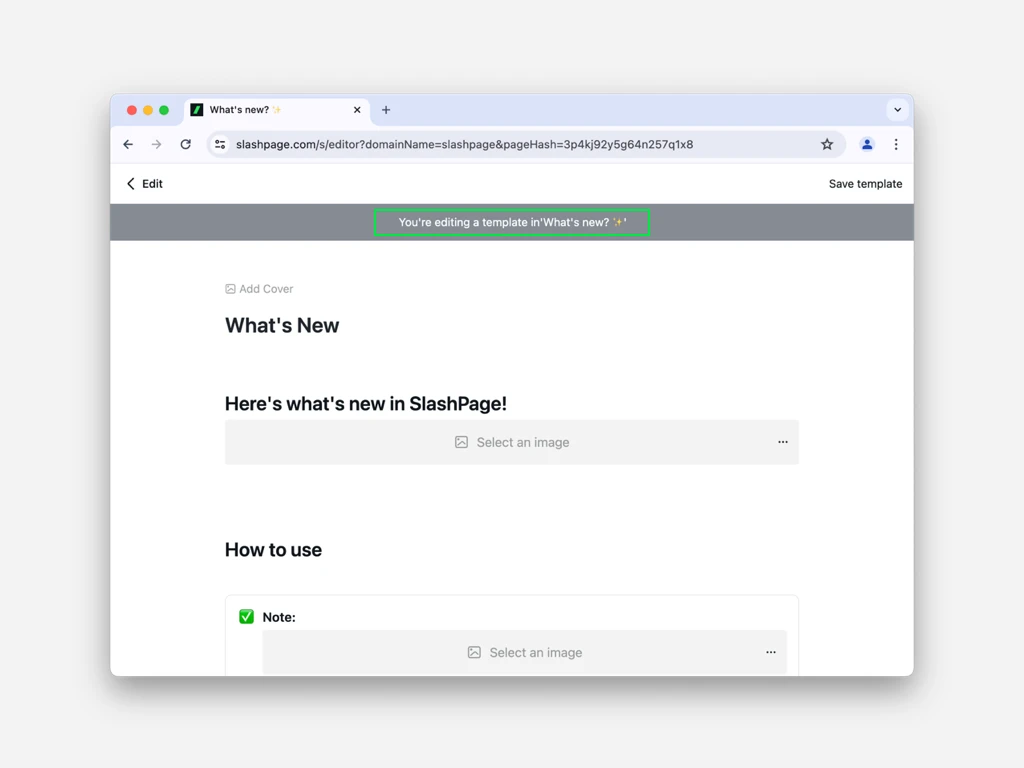1024x768 pixels.
Task: Click the browser forward arrow
Action: click(x=156, y=144)
